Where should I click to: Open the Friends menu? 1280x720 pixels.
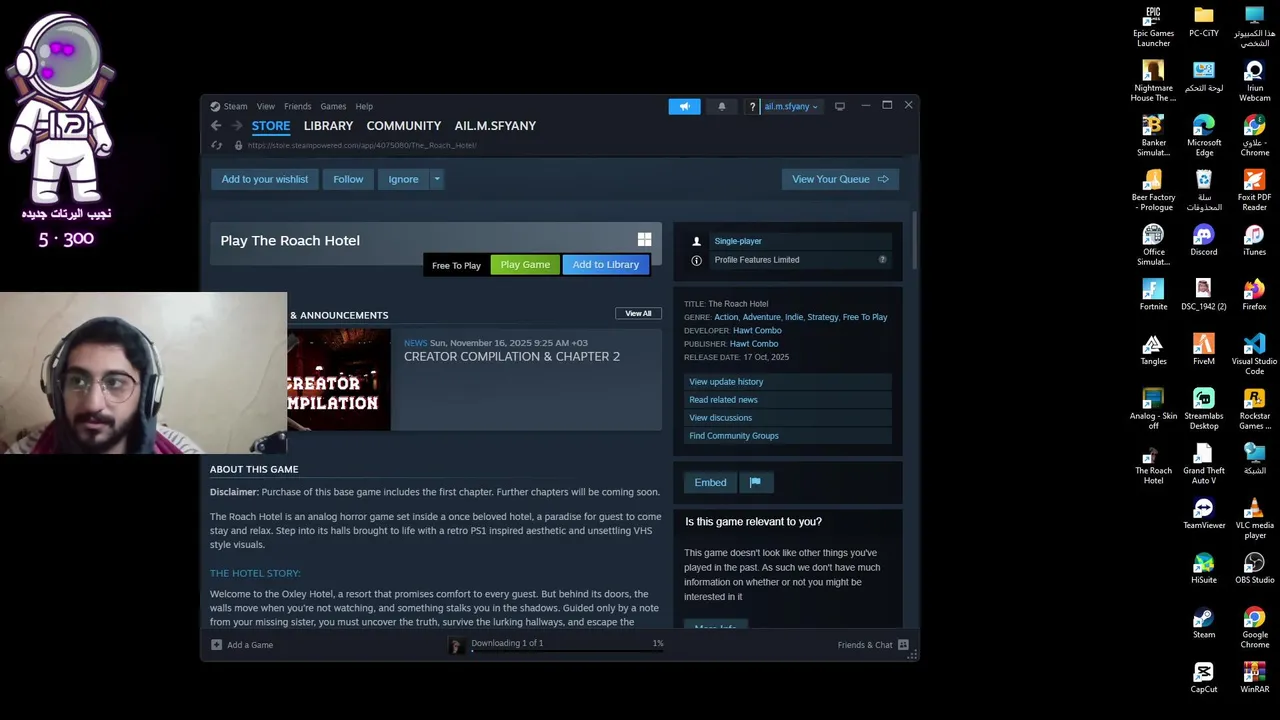[298, 106]
